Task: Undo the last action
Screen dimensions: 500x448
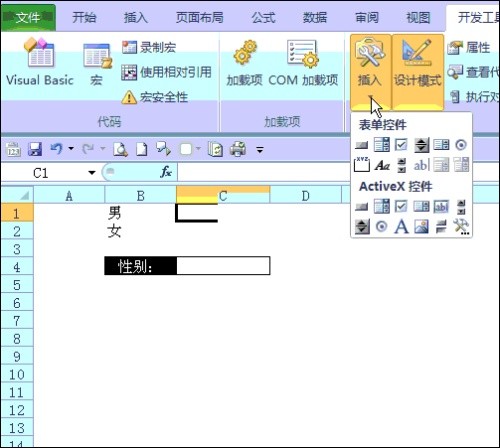Action: click(x=56, y=148)
